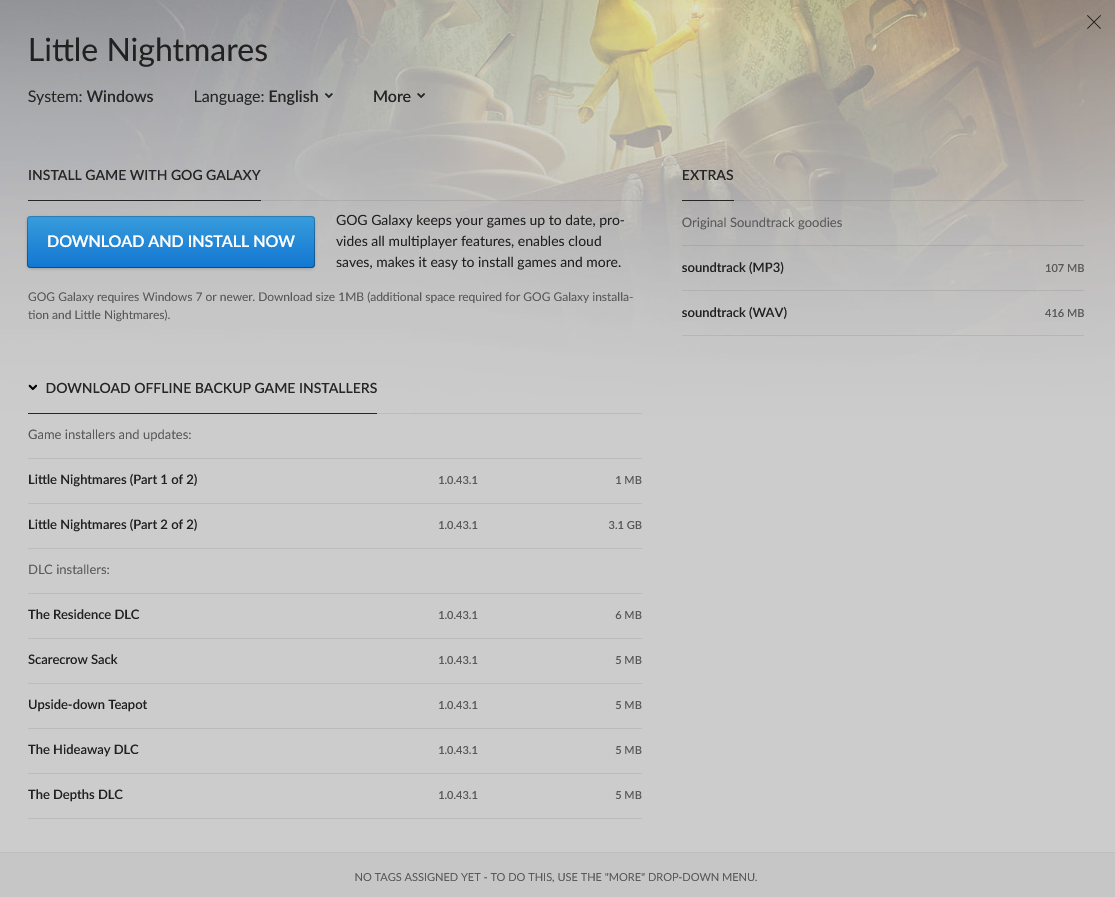Click the 1 MB size for Part 1
Image resolution: width=1115 pixels, height=897 pixels.
(628, 480)
